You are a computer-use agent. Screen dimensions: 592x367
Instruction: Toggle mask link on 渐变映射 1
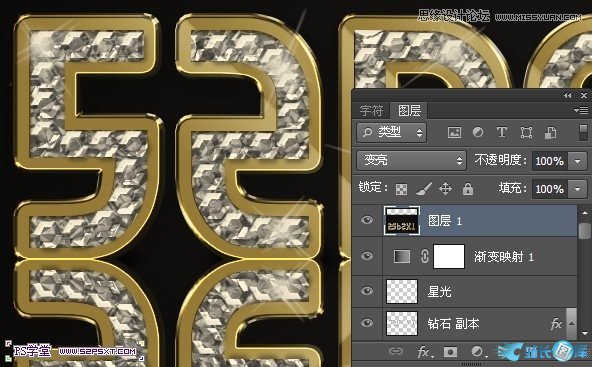pos(425,256)
